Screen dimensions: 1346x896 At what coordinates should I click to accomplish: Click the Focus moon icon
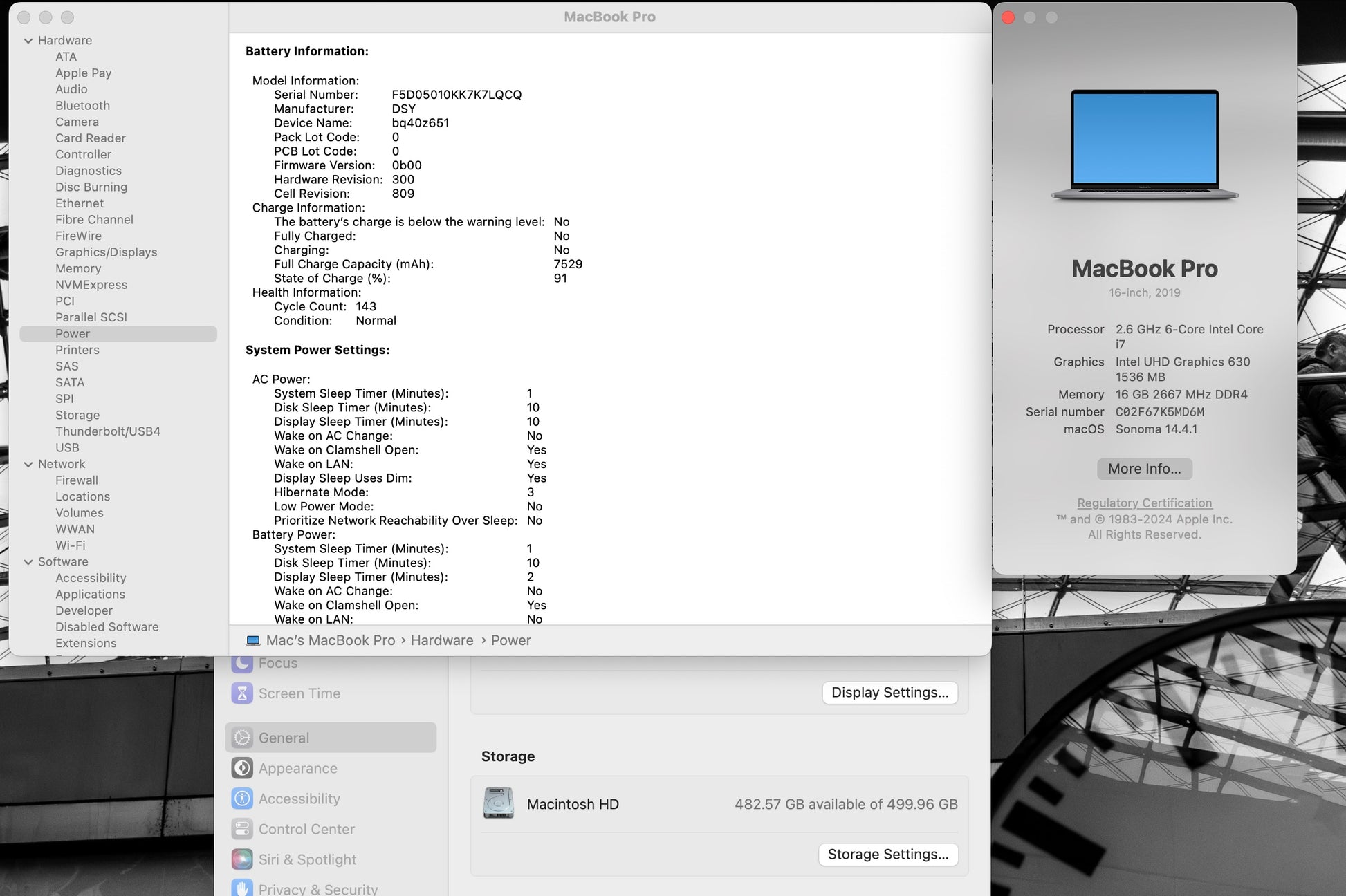(242, 663)
